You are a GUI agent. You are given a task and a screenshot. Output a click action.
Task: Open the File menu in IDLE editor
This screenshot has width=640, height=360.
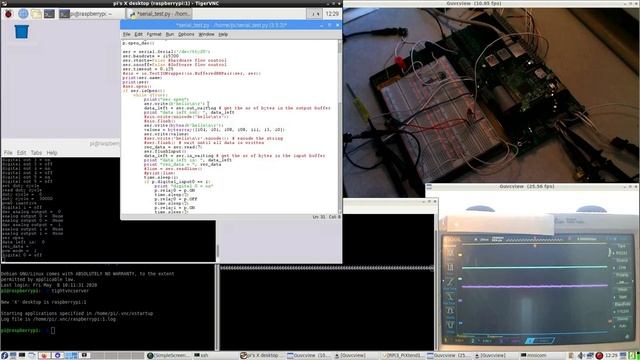(127, 34)
